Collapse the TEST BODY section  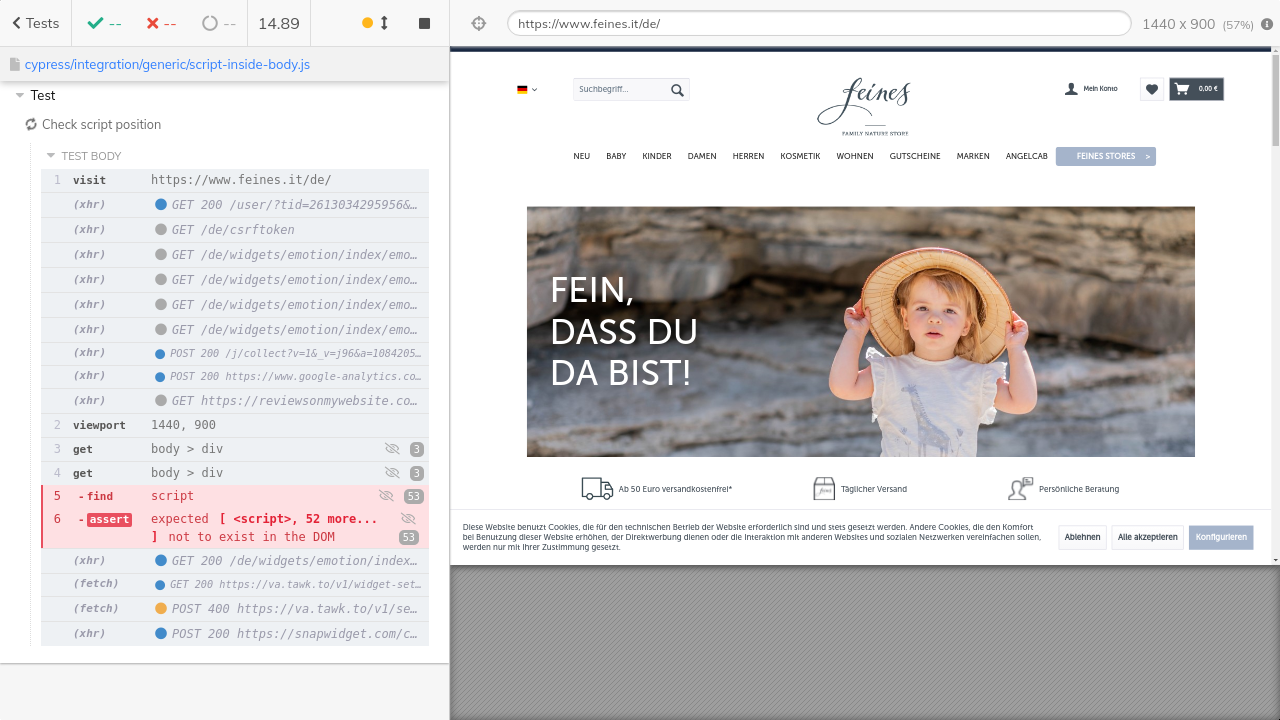click(51, 156)
